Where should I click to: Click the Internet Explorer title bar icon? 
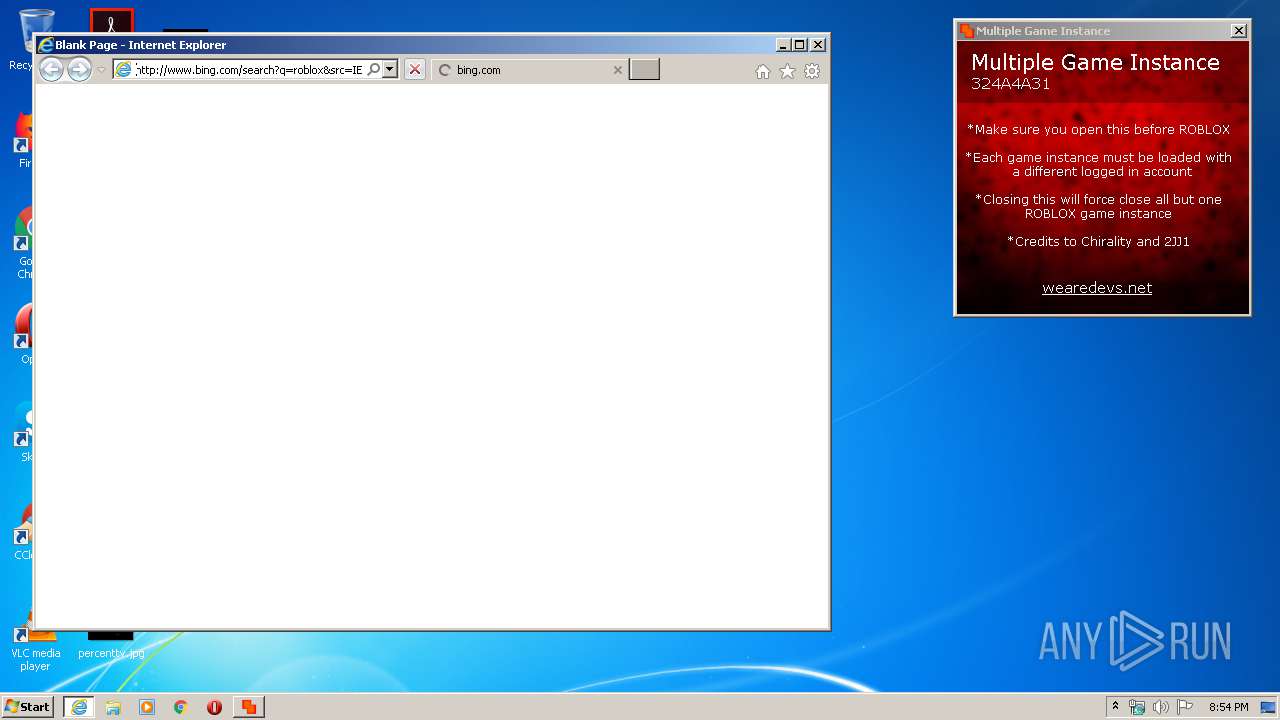(x=45, y=44)
